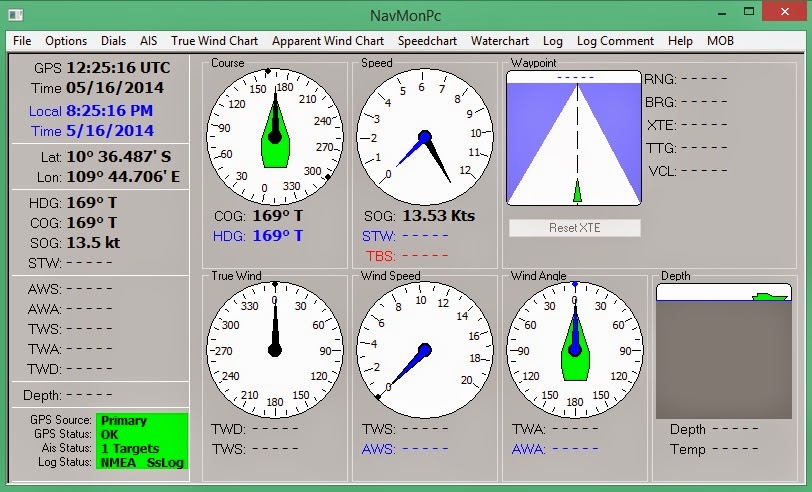The height and width of the screenshot is (492, 812).
Task: Click the green boat marker on Waypoint highway
Action: (577, 191)
